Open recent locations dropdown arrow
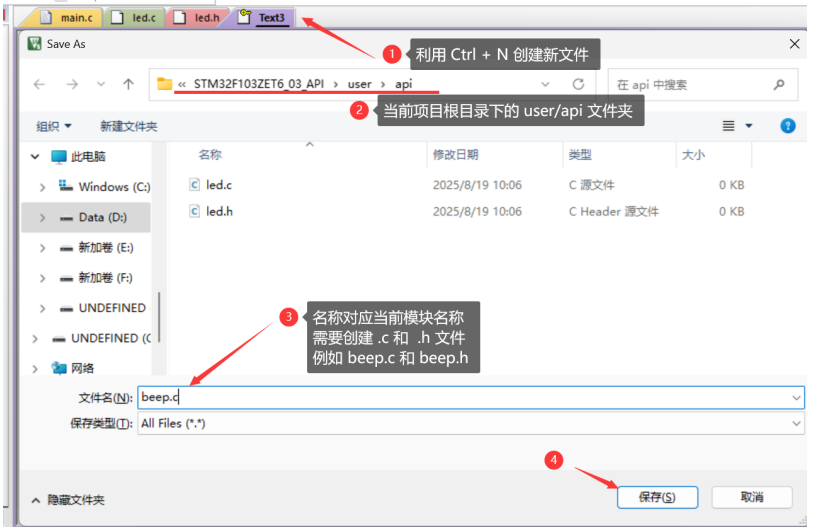822x529 pixels. [101, 84]
